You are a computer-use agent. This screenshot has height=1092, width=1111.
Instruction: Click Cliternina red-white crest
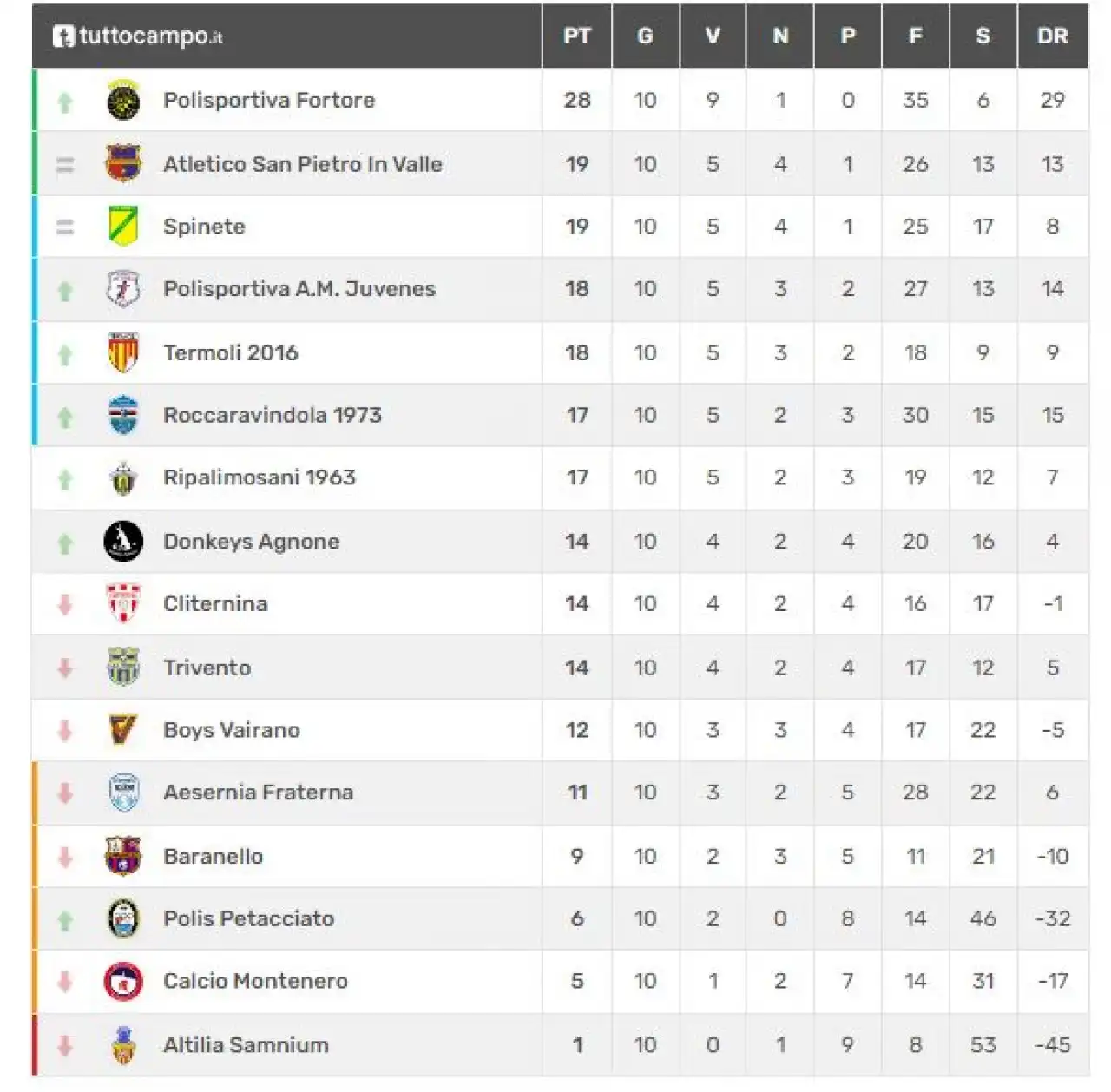[x=123, y=603]
